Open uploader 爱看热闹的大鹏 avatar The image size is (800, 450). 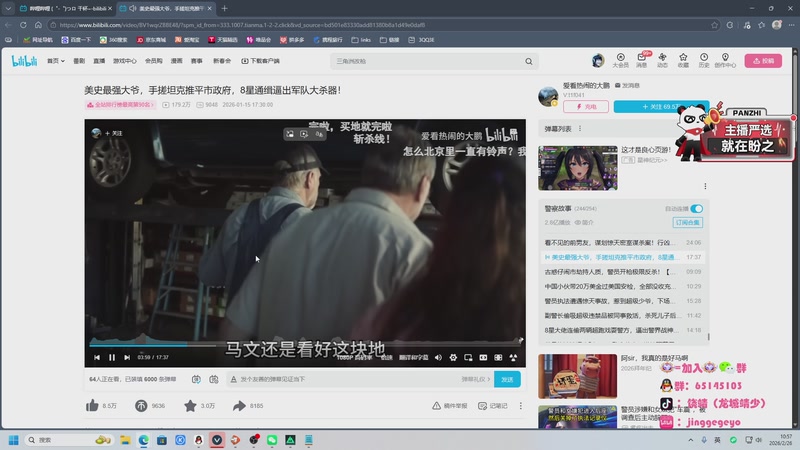[x=548, y=96]
